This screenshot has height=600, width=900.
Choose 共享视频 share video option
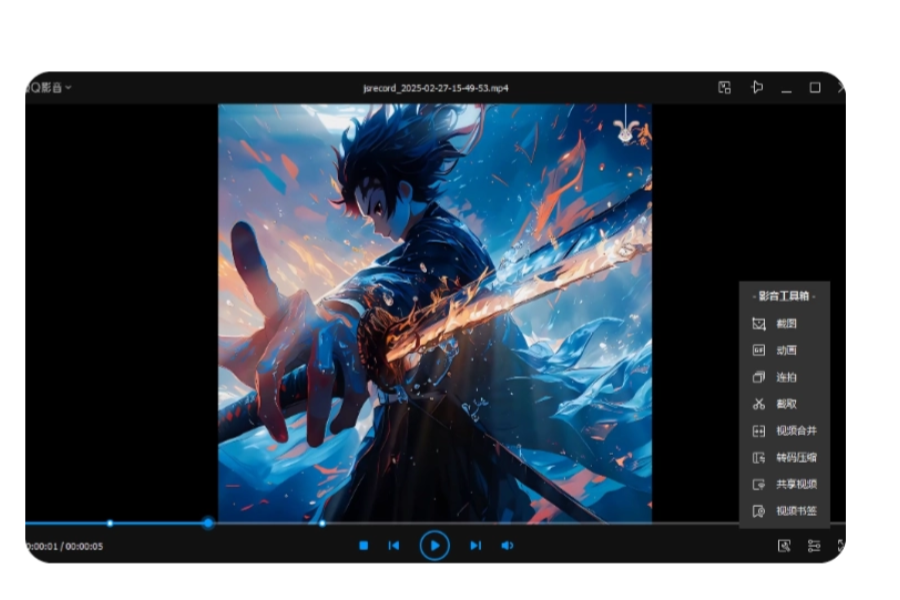795,484
